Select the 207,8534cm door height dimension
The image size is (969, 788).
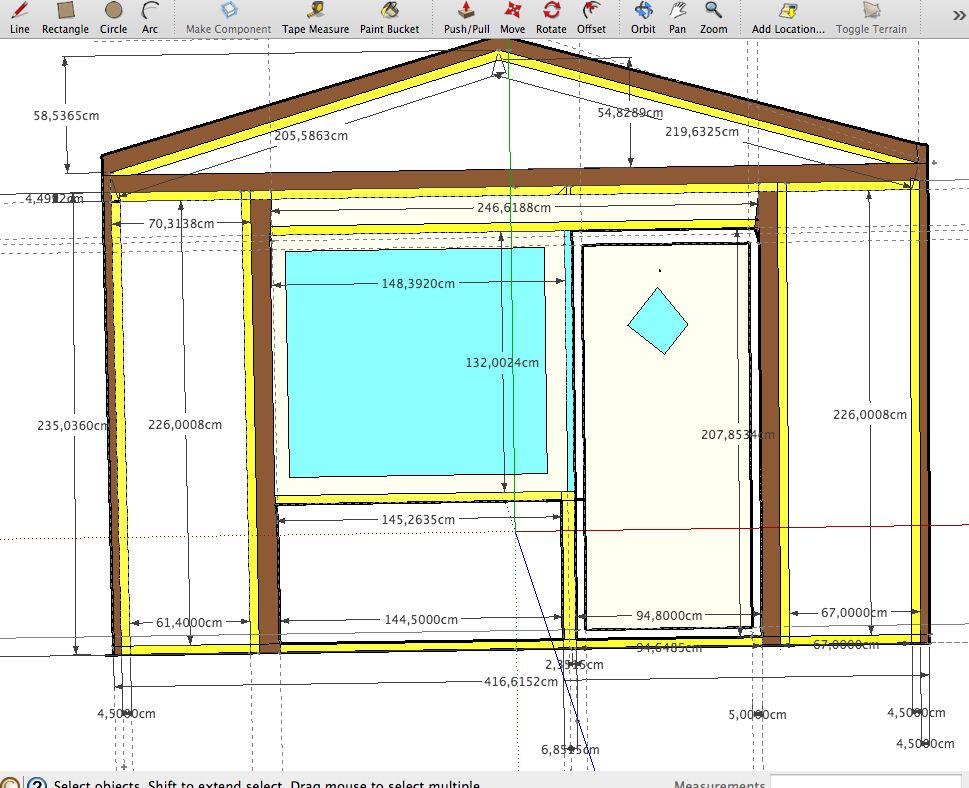pyautogui.click(x=737, y=434)
